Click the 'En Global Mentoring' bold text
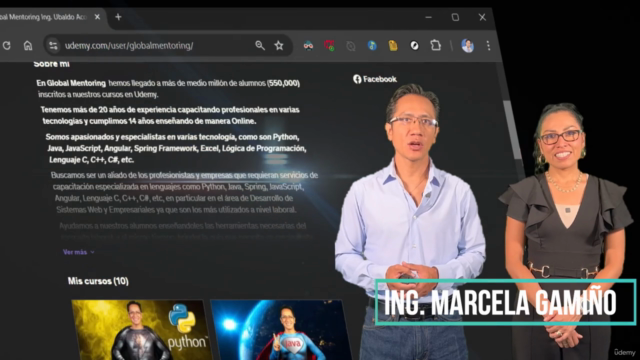The height and width of the screenshot is (360, 640). click(71, 83)
